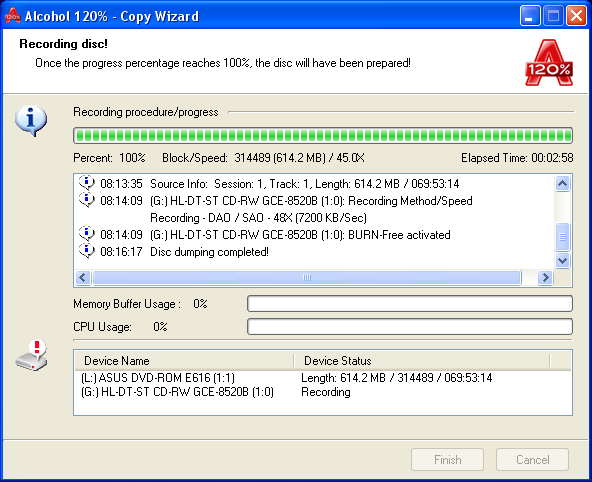Click the blue info speech bubble icon

point(31,121)
